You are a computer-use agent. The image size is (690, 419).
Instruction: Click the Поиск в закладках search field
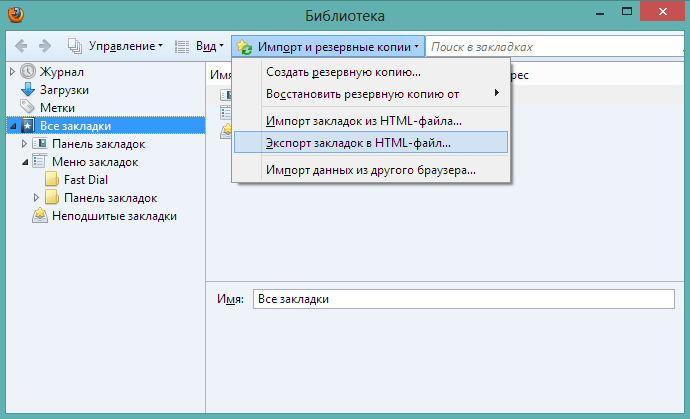(x=555, y=46)
